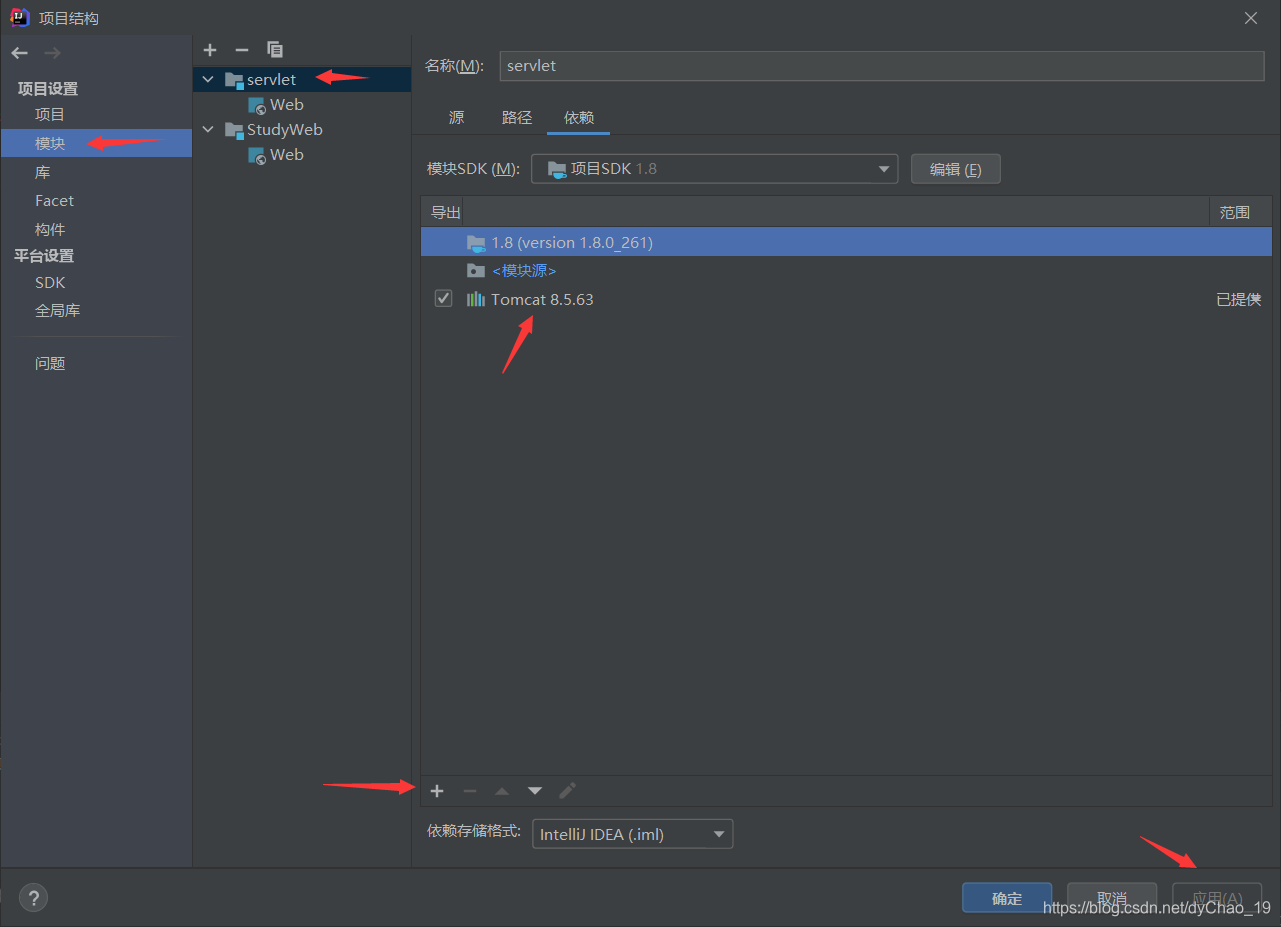Viewport: 1281px width, 927px height.
Task: Select StudyWeb module in tree
Action: pyautogui.click(x=302, y=129)
